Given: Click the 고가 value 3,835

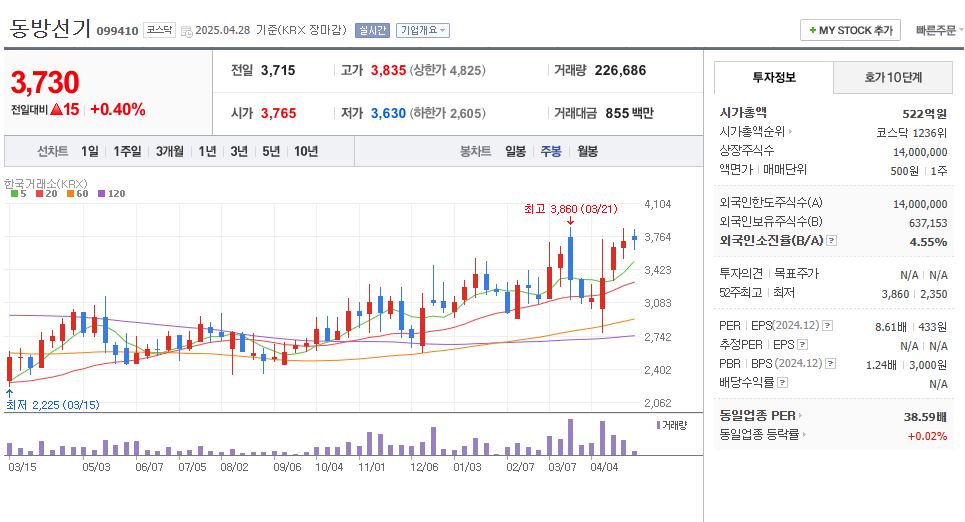Looking at the screenshot, I should [x=388, y=70].
